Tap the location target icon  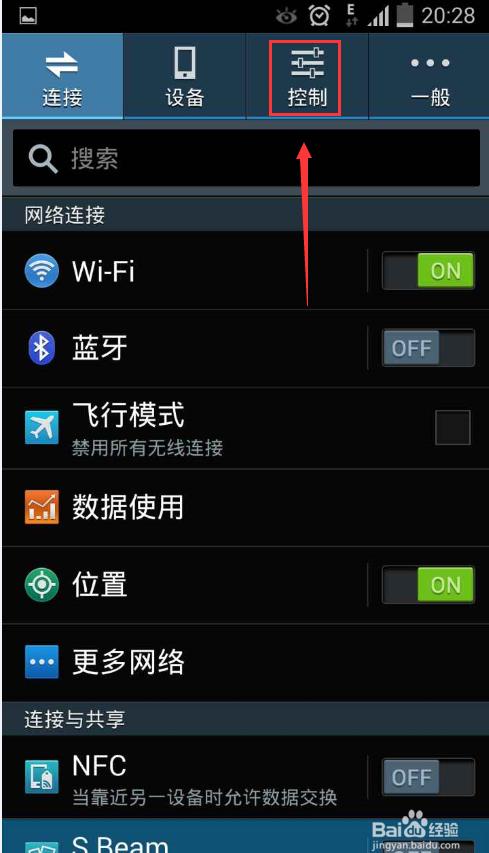(42, 585)
